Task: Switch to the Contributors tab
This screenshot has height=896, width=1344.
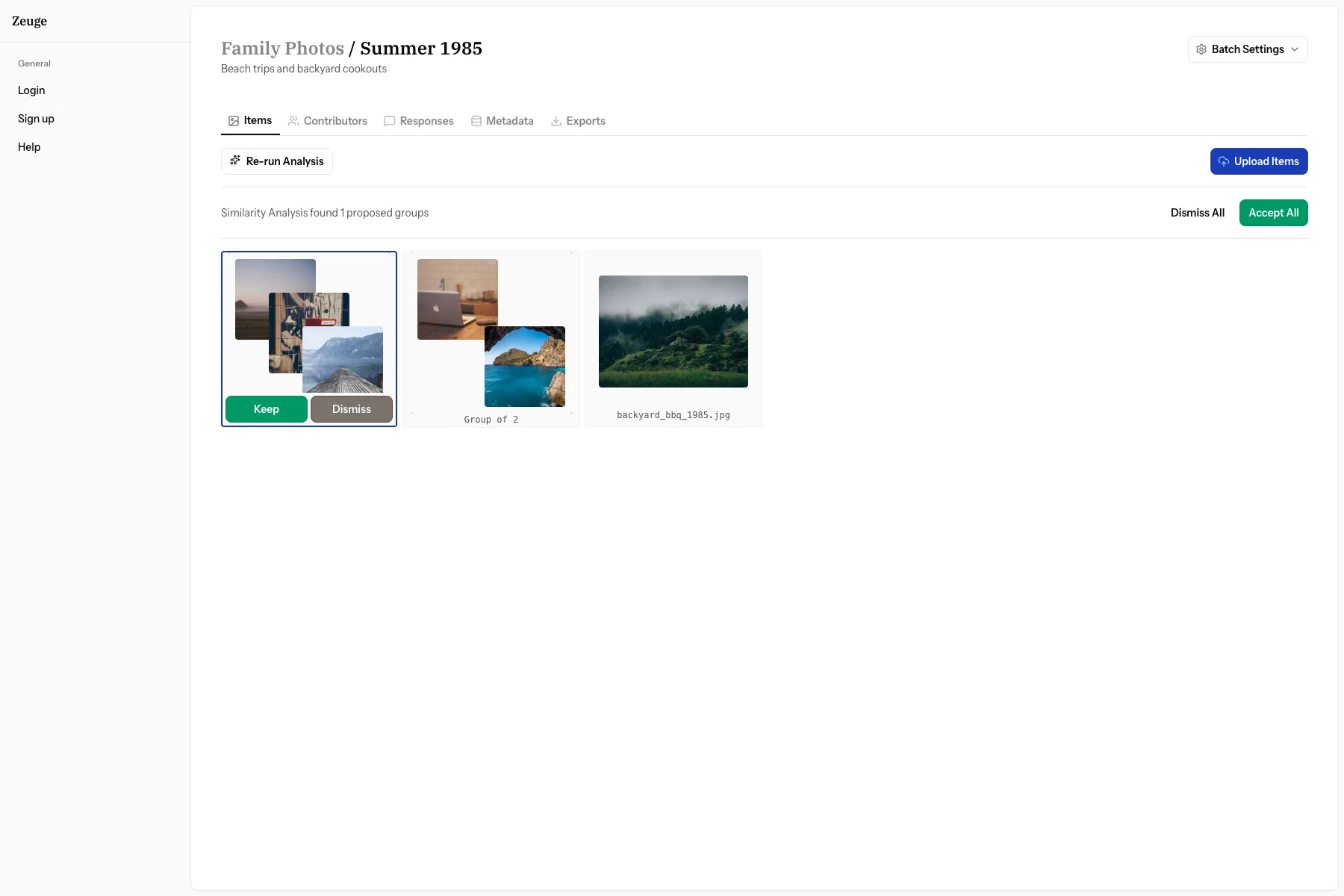Action: click(335, 121)
